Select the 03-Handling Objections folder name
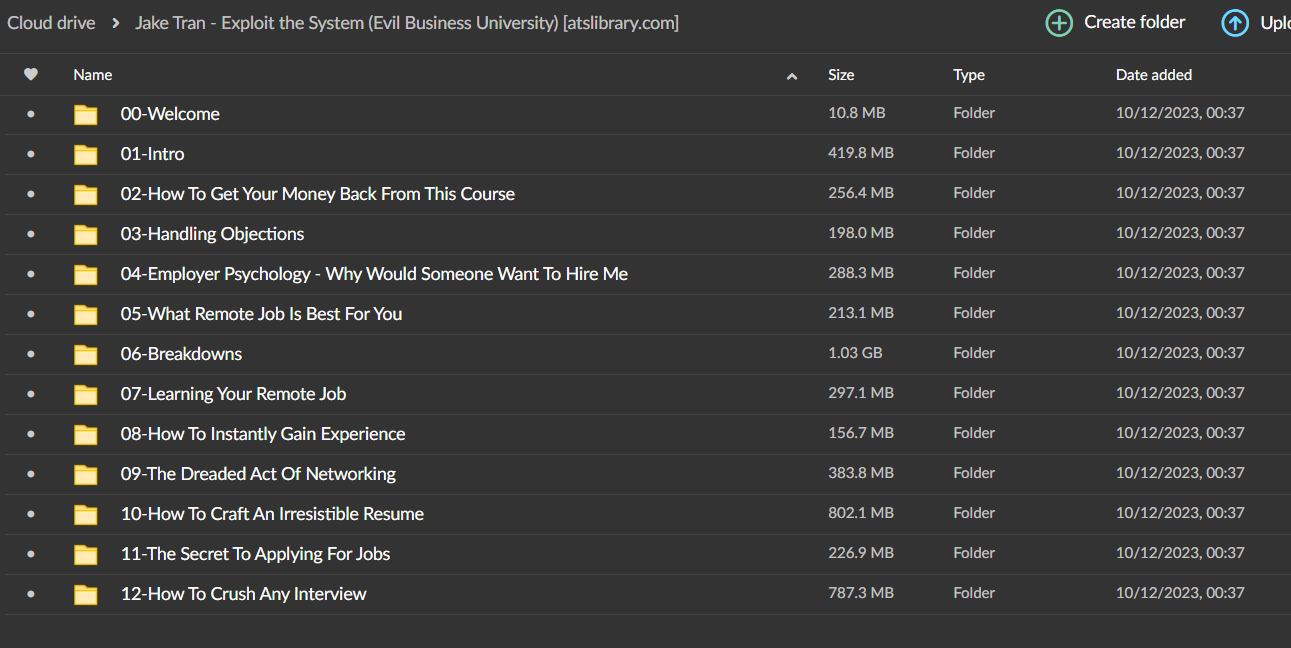1291x648 pixels. [212, 234]
